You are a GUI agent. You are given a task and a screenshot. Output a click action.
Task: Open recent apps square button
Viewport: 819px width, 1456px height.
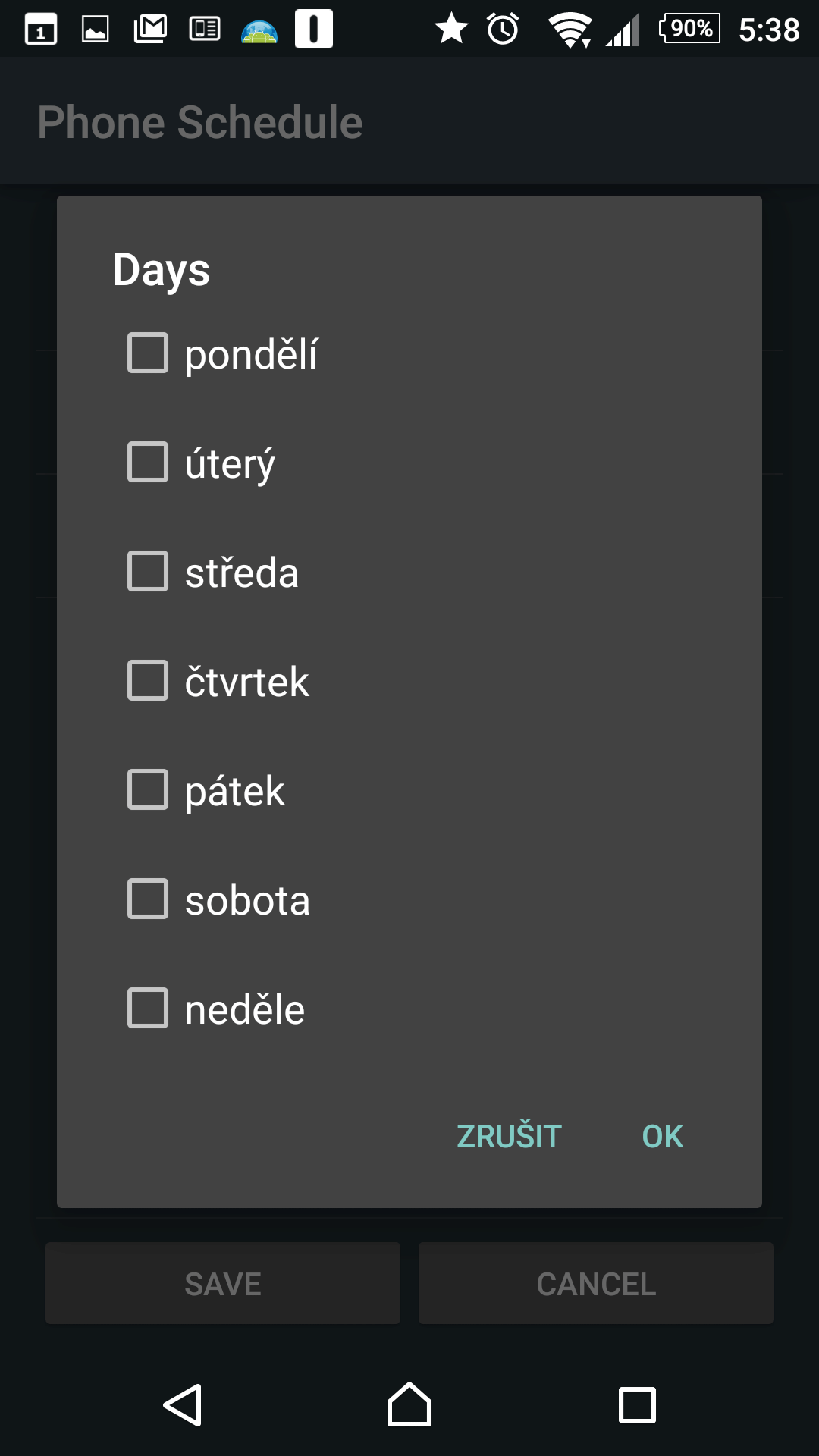coord(637,1405)
